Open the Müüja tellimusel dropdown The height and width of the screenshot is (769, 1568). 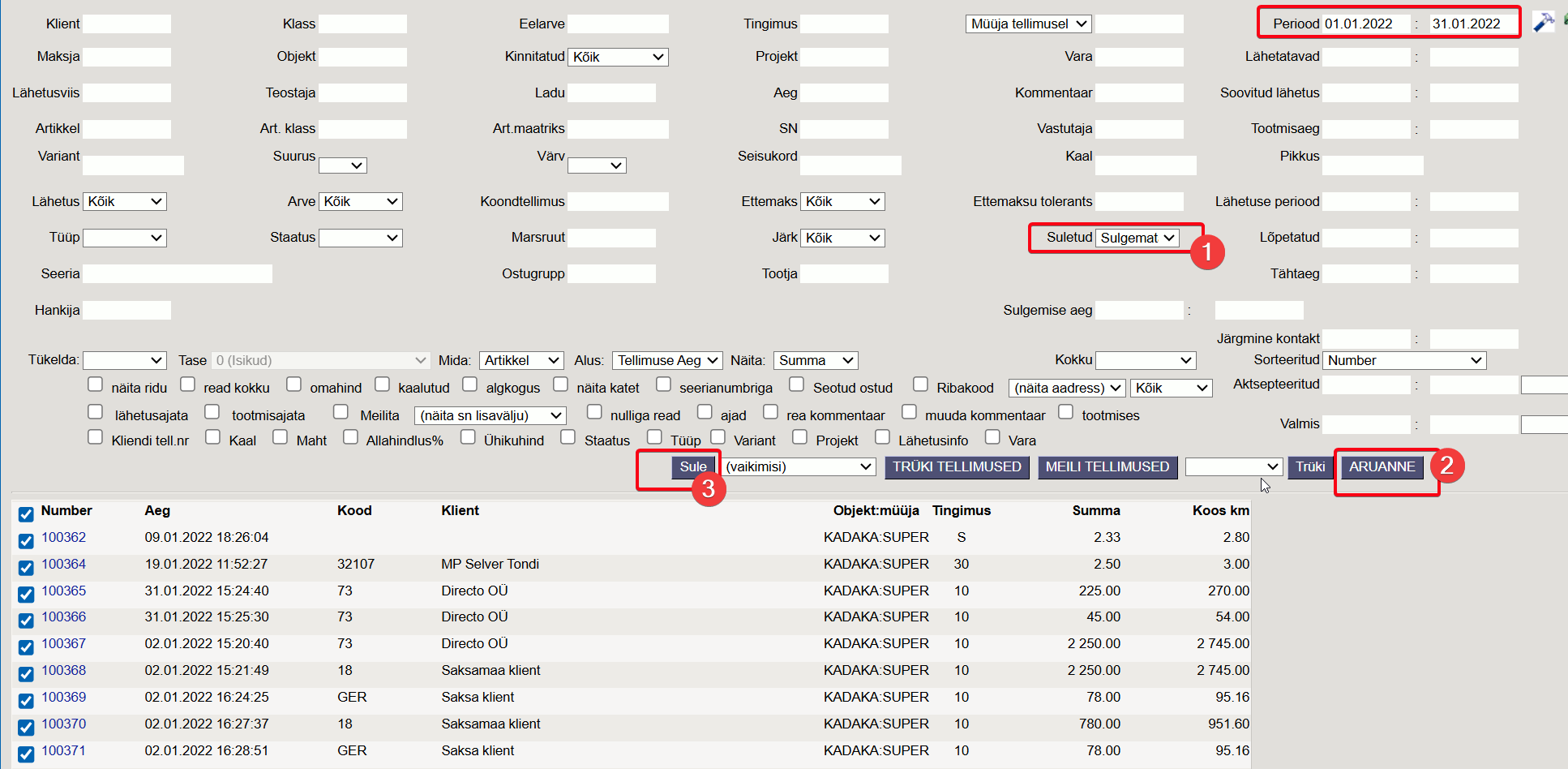coord(1028,24)
